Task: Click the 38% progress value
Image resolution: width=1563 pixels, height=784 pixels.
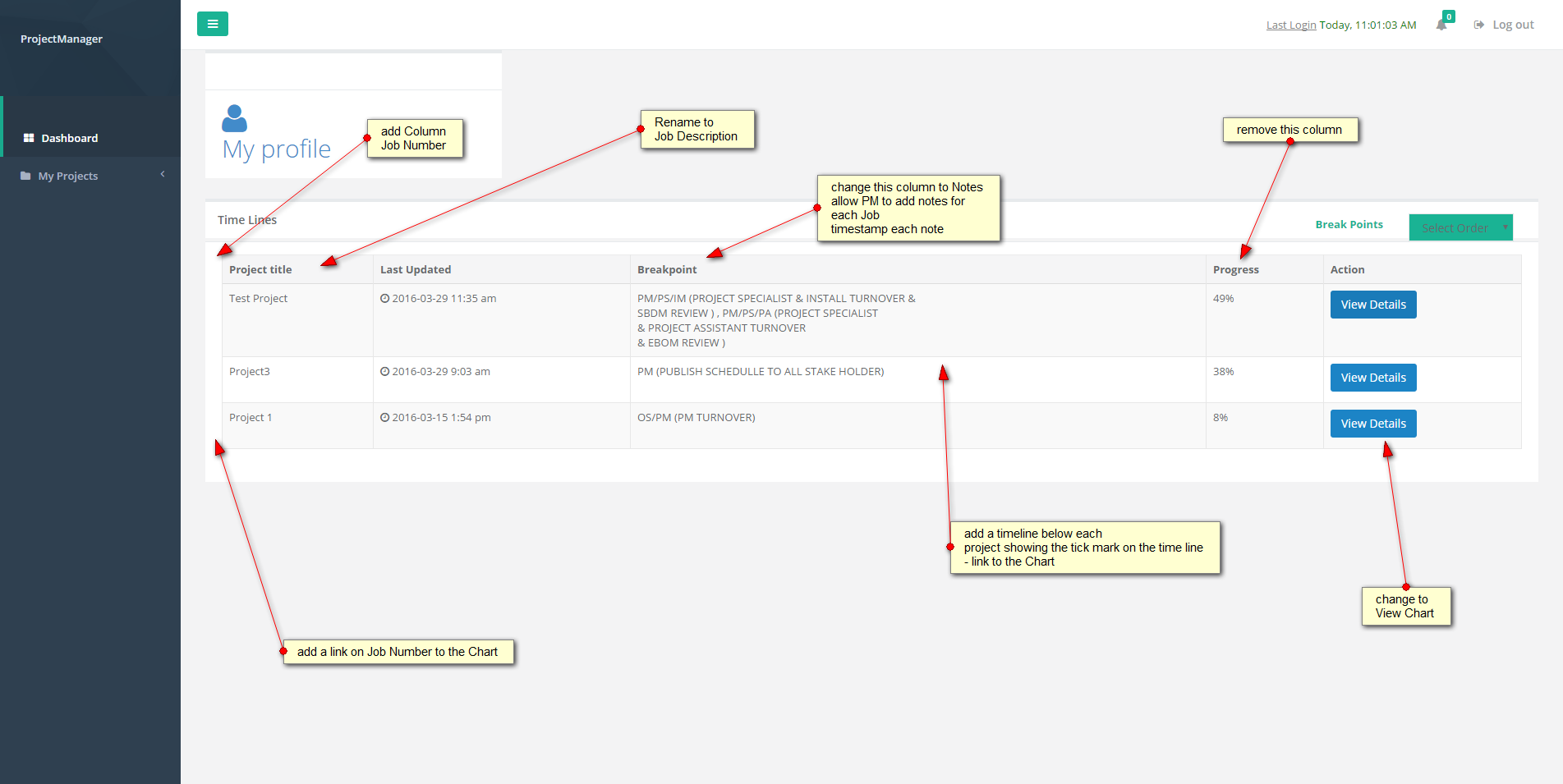Action: [1223, 371]
